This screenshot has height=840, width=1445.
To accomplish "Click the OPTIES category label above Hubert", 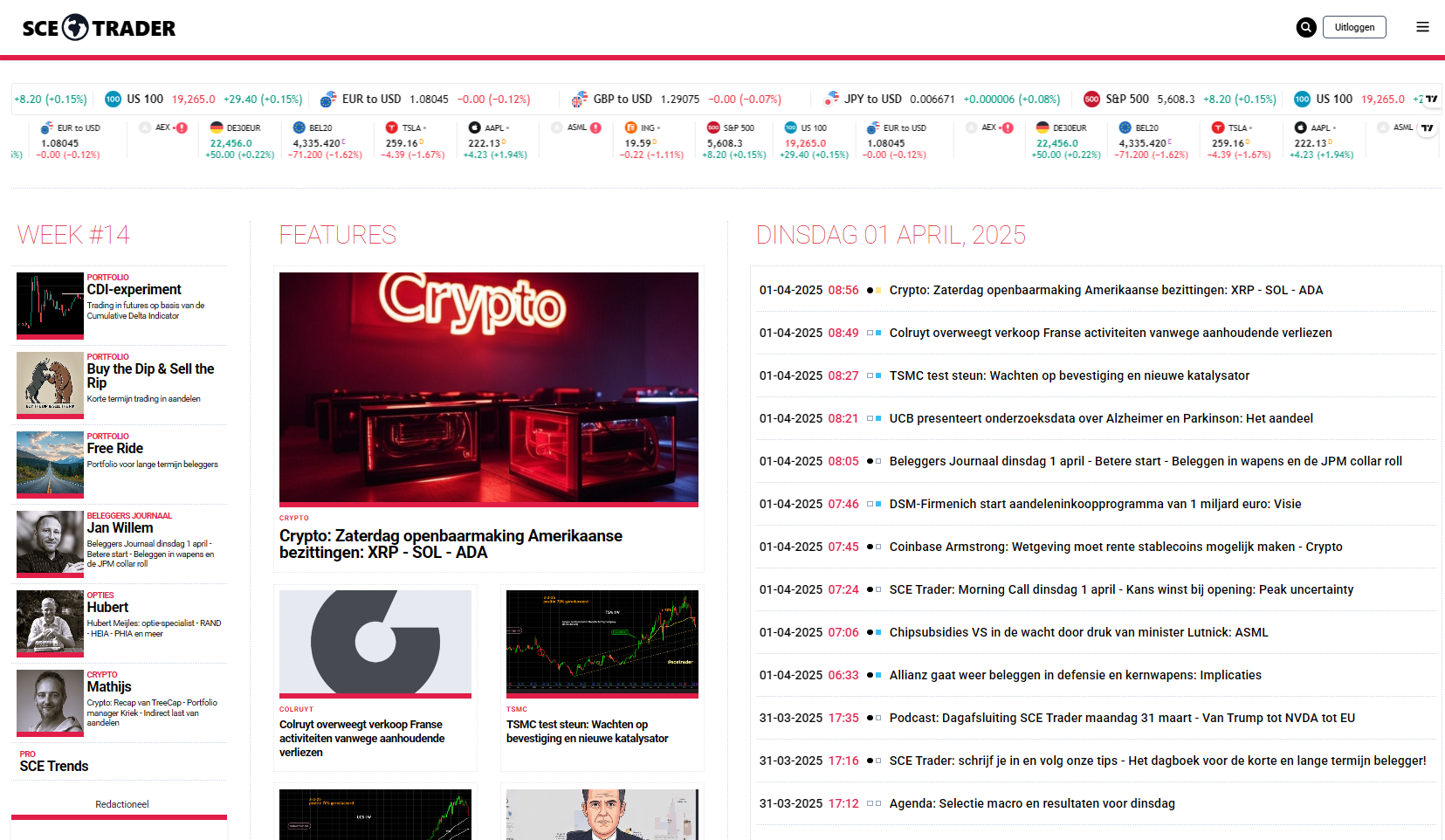I will [x=100, y=595].
